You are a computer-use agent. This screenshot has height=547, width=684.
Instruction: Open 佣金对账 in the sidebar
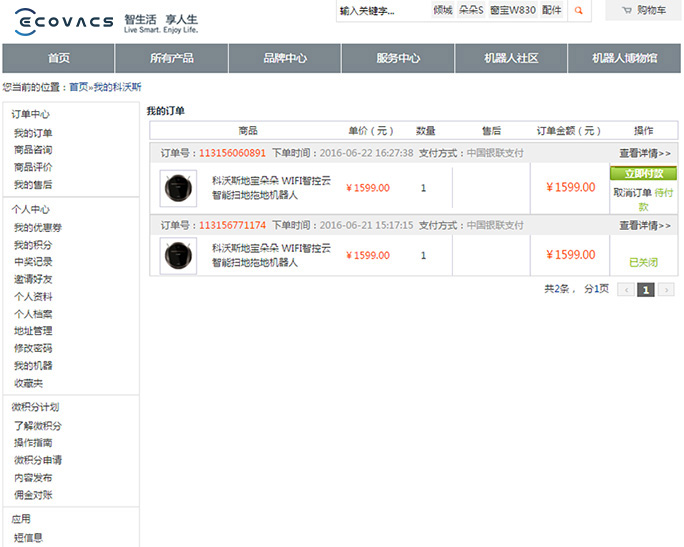(x=33, y=495)
